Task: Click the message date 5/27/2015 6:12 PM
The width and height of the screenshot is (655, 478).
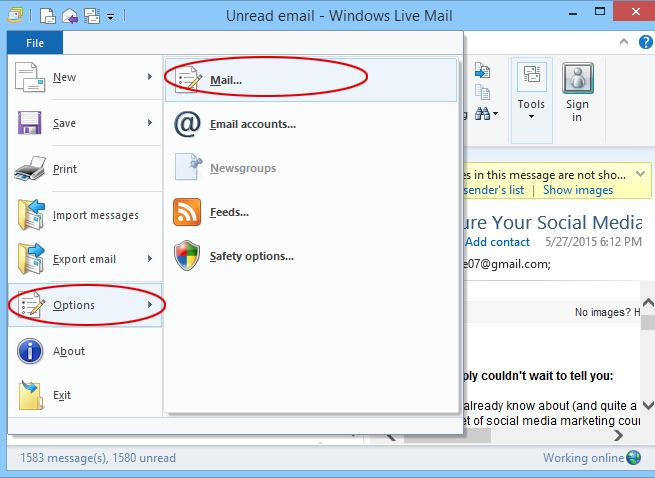Action: 593,242
